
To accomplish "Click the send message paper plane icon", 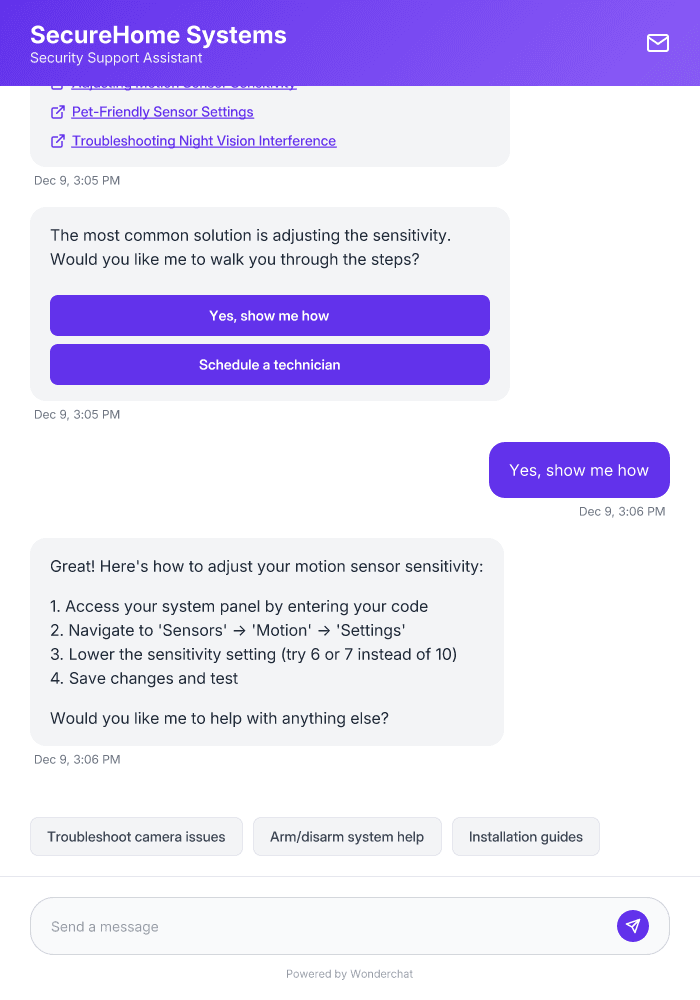I will (632, 925).
